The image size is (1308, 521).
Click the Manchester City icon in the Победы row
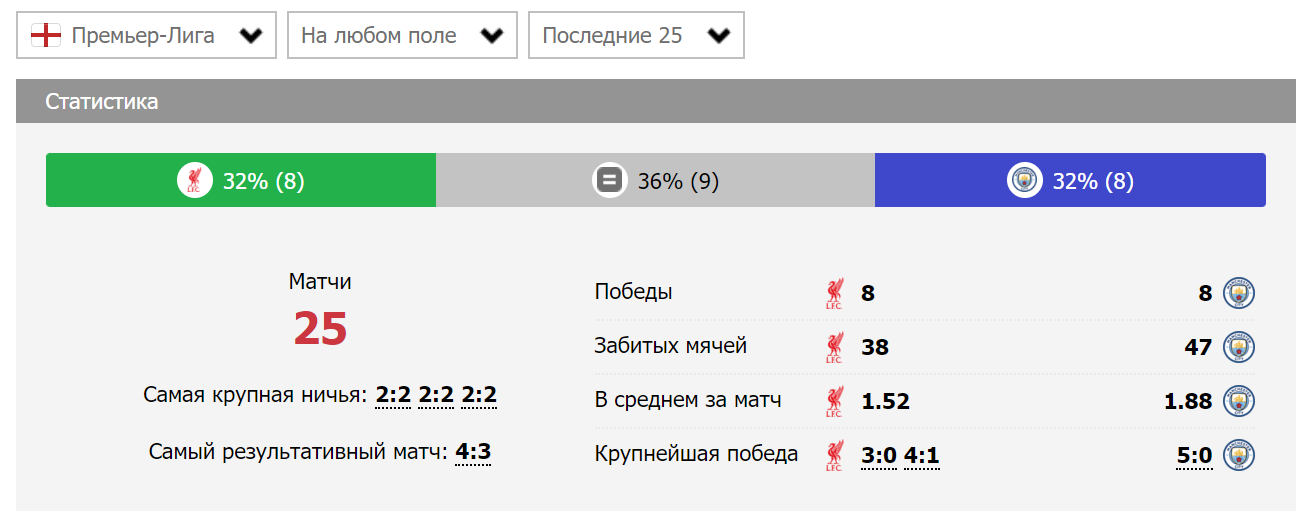[1239, 293]
